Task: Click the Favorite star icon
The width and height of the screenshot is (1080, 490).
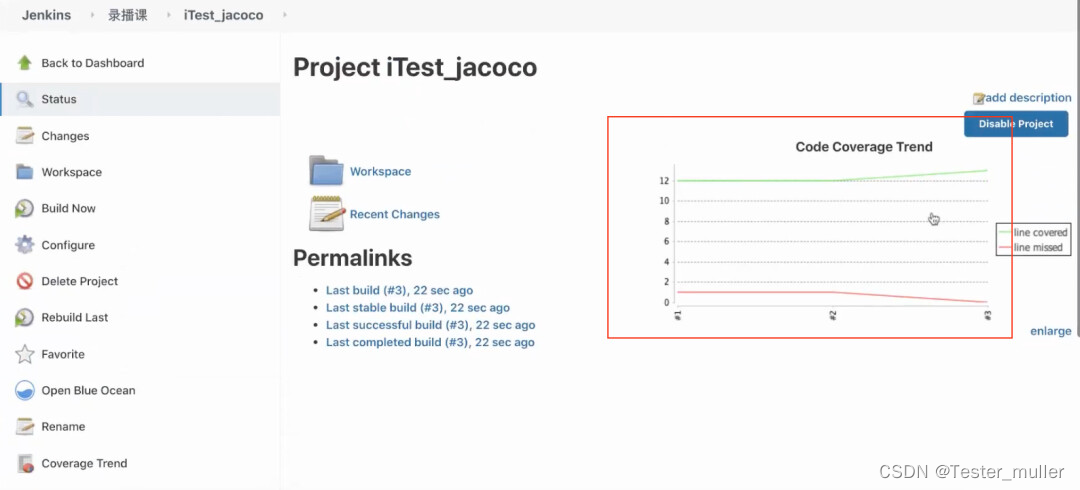Action: 25,354
